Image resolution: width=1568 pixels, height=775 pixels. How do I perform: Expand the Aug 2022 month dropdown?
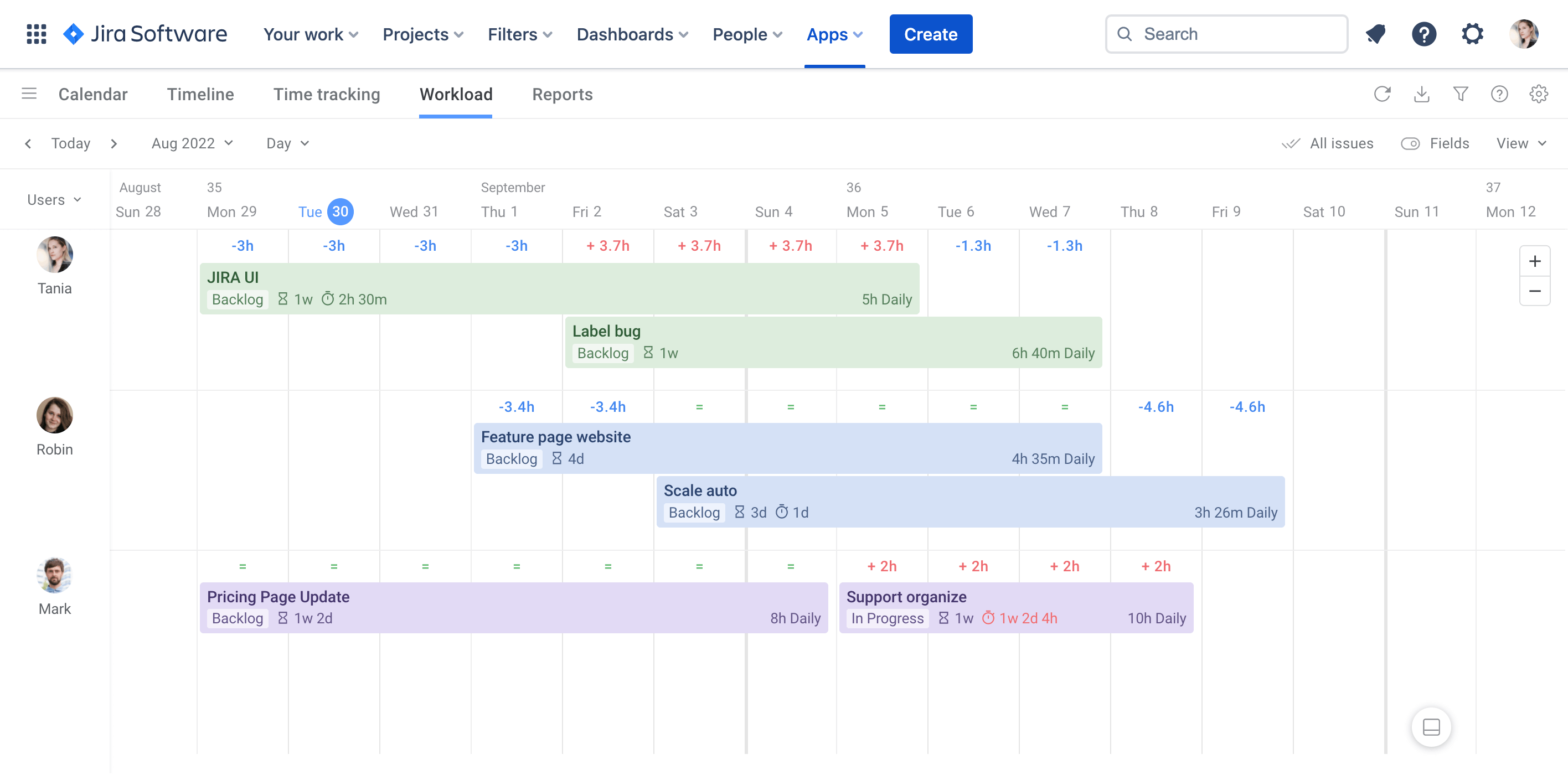click(x=192, y=143)
